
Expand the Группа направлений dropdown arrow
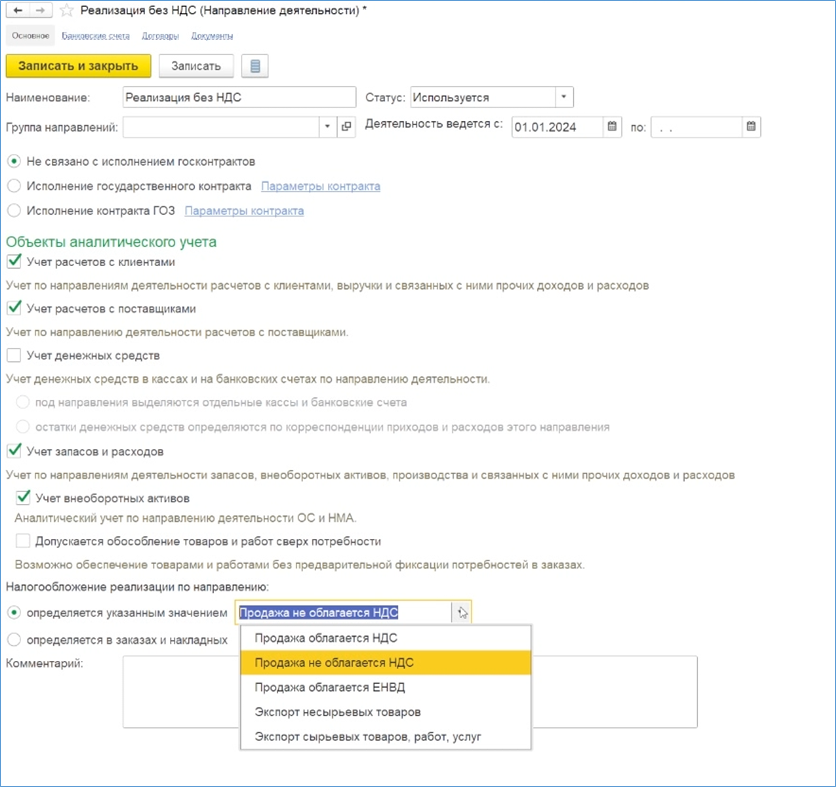tap(327, 127)
